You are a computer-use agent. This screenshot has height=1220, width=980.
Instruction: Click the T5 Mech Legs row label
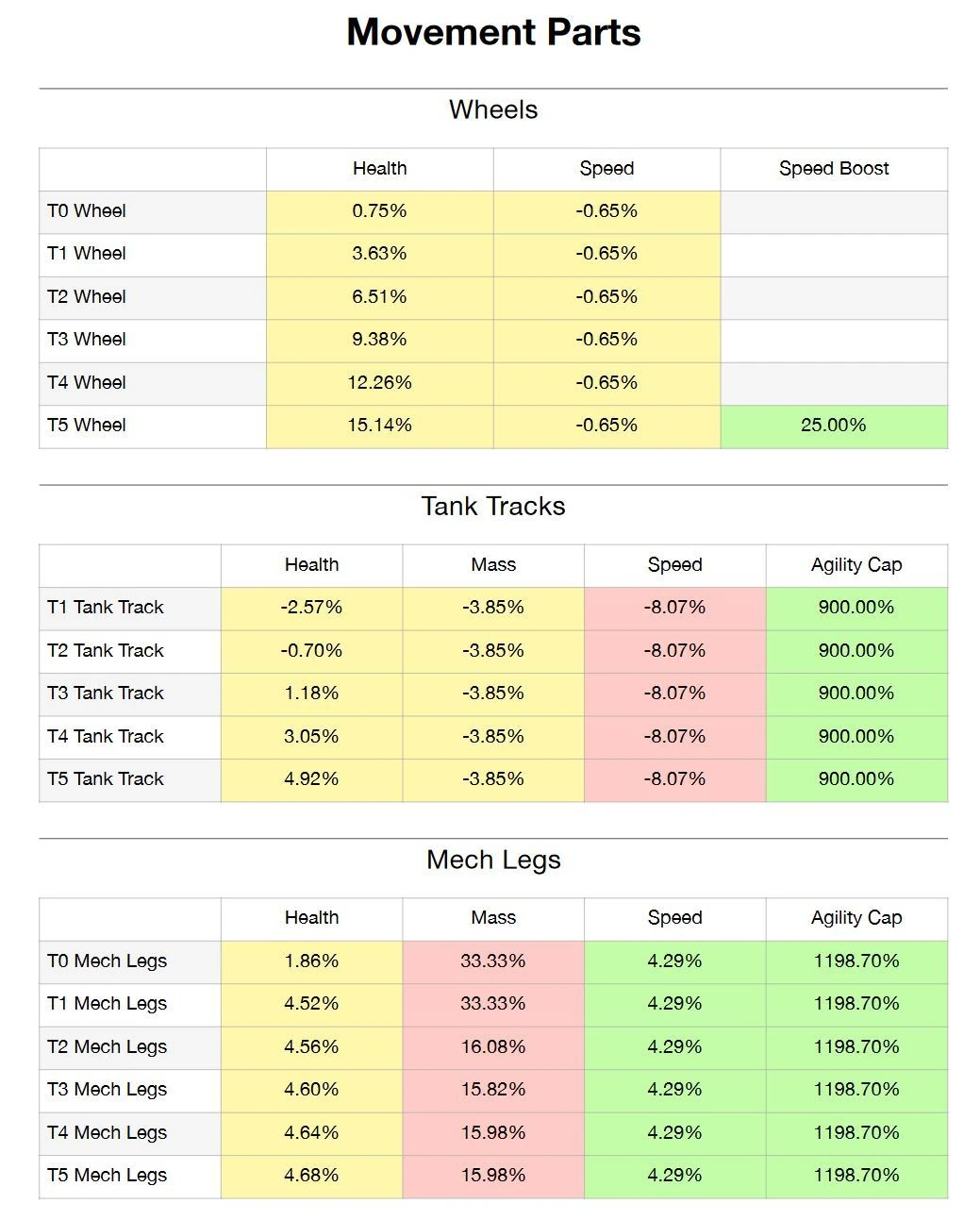tap(108, 1176)
